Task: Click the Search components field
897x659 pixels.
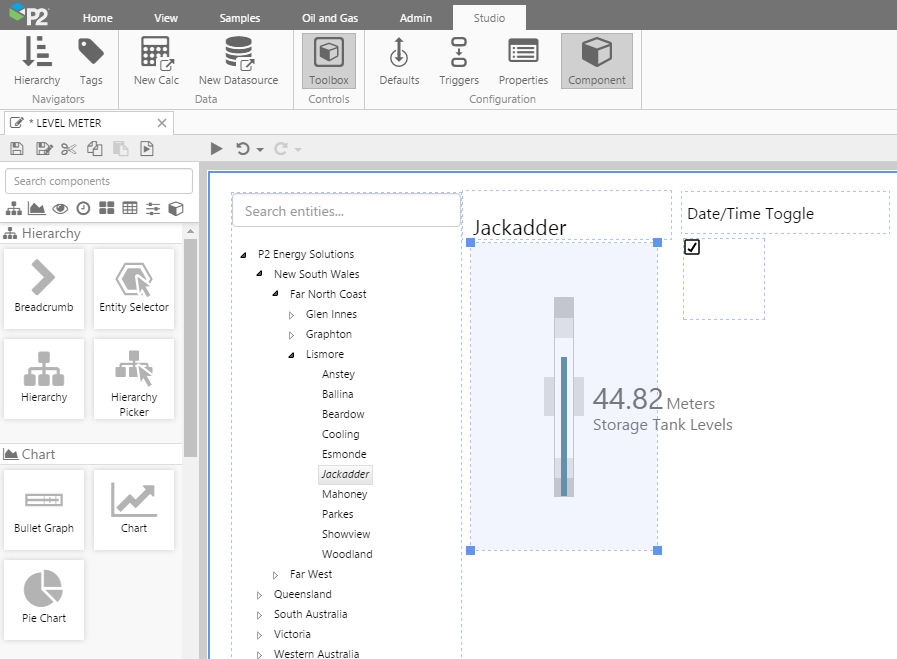Action: (x=99, y=181)
